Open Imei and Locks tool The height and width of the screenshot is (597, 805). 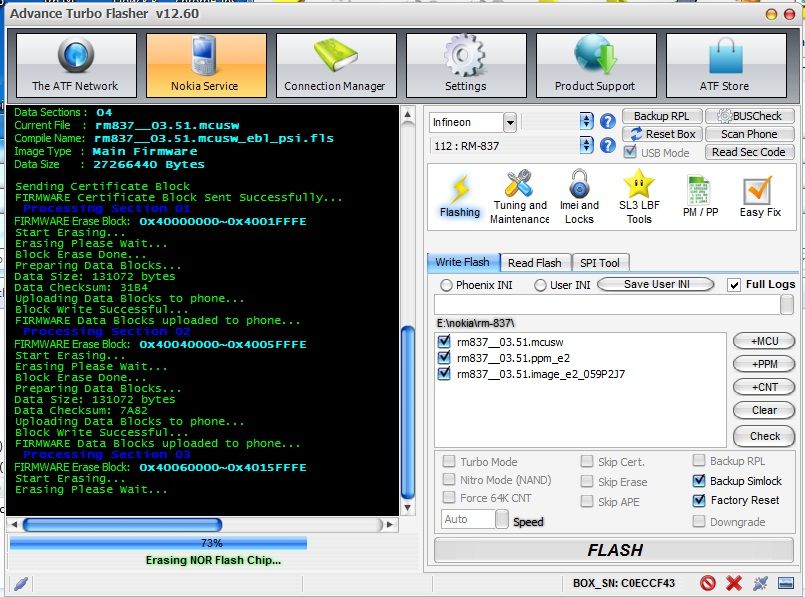pyautogui.click(x=579, y=196)
